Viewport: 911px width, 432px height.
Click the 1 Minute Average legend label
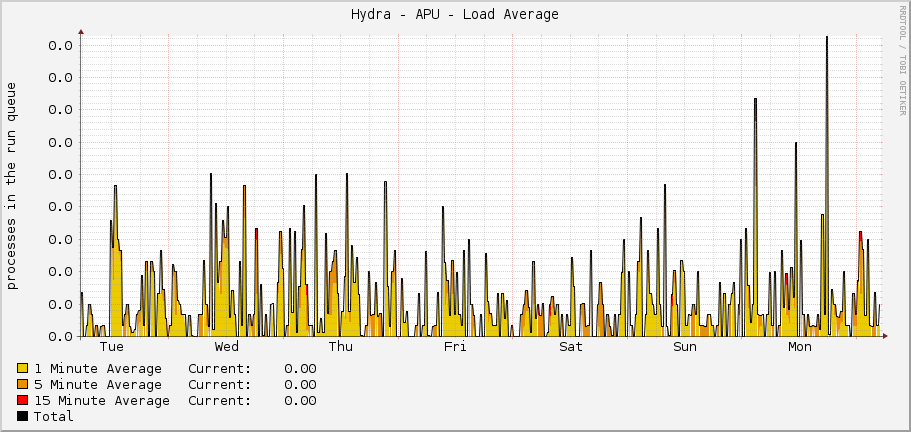[98, 369]
